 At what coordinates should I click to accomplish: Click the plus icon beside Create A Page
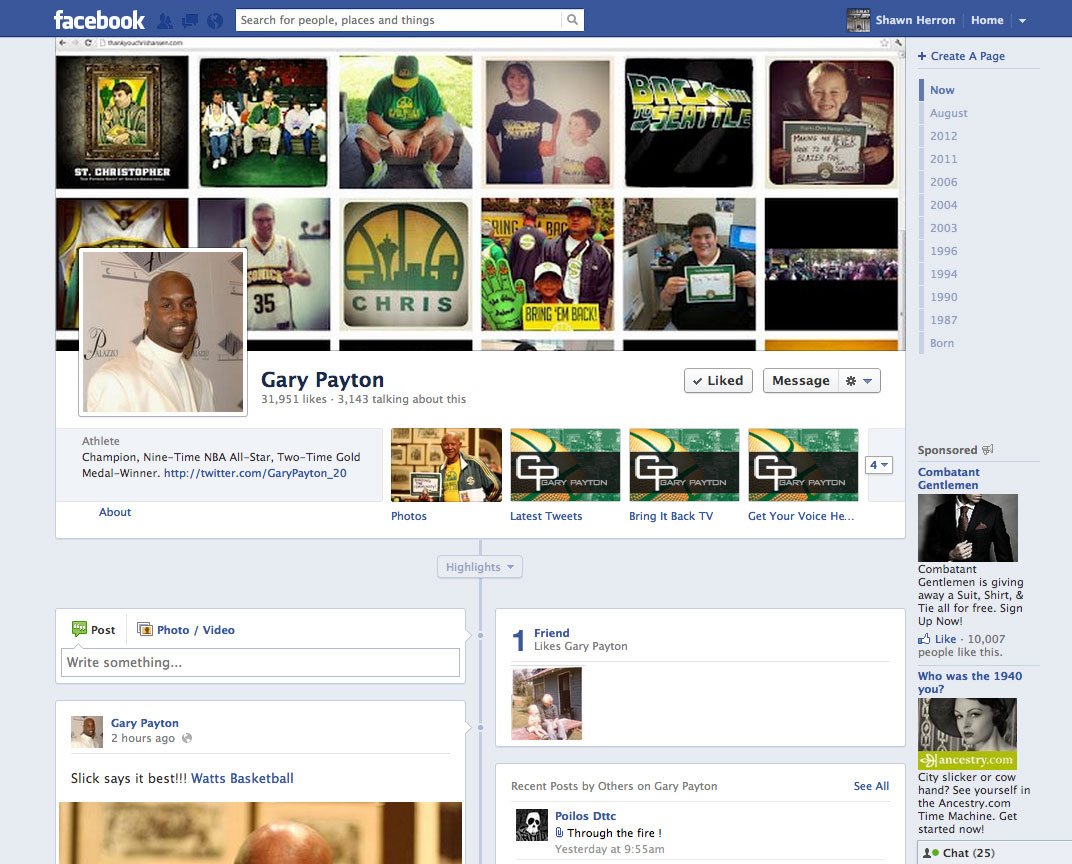922,56
